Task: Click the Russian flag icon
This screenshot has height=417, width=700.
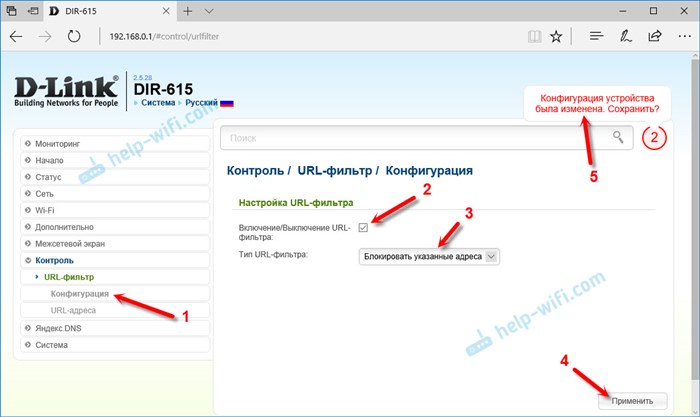Action: coord(227,103)
